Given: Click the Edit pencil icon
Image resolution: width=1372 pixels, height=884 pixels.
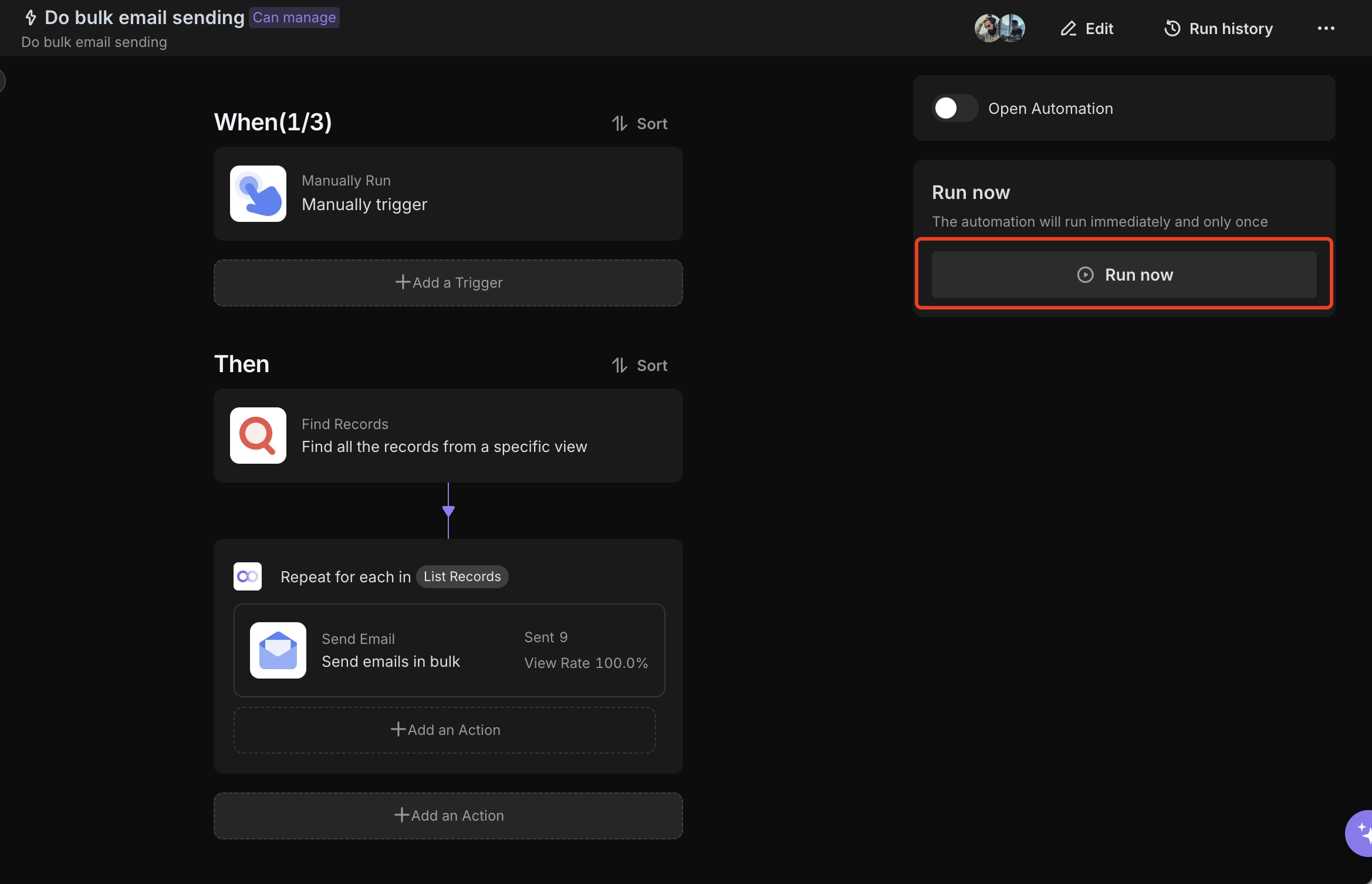Looking at the screenshot, I should coord(1067,27).
